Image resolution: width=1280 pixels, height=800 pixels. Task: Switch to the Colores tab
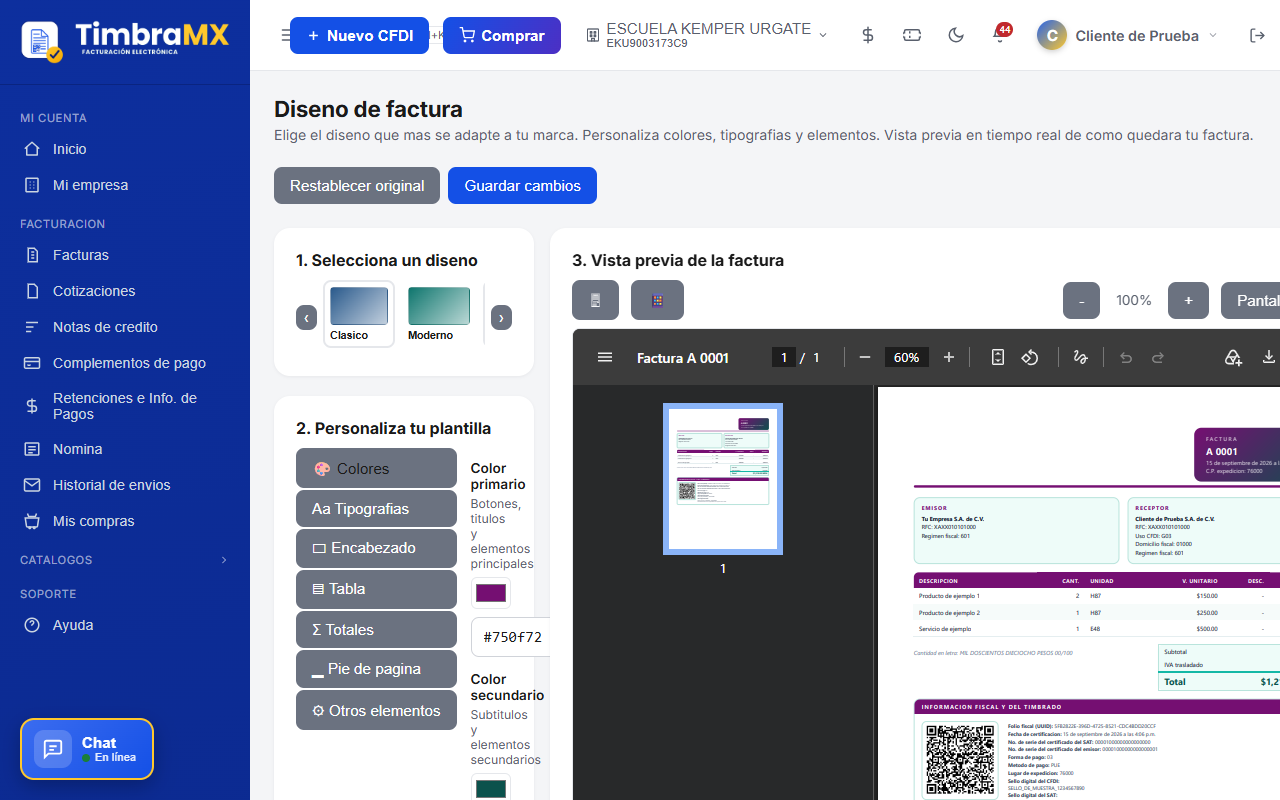tap(376, 468)
